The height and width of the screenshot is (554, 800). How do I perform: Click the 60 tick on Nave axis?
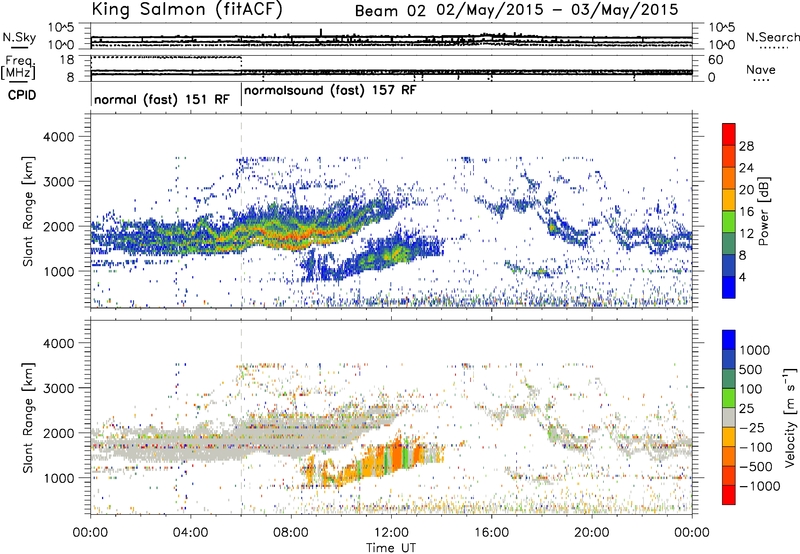pyautogui.click(x=716, y=60)
